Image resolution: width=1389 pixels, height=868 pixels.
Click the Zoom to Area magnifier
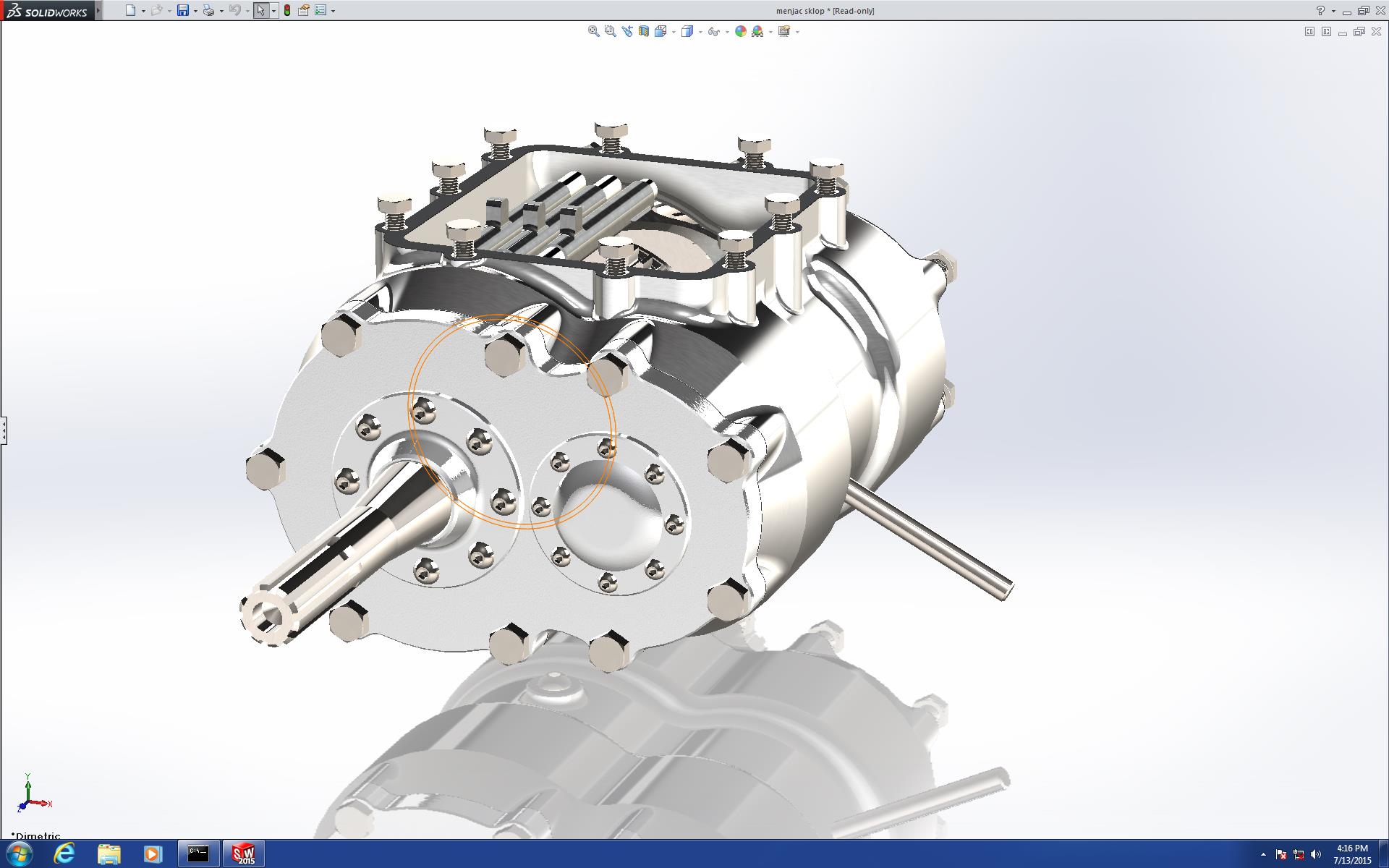point(610,31)
